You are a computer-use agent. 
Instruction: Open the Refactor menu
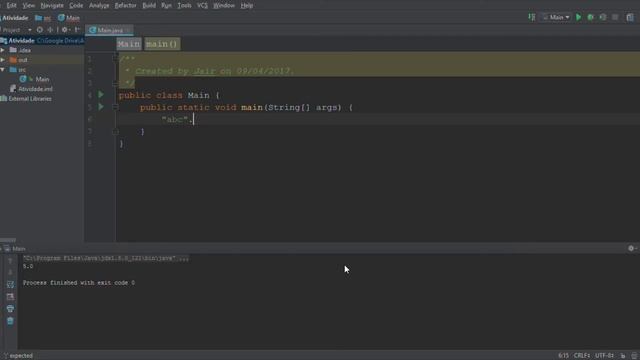[125, 6]
